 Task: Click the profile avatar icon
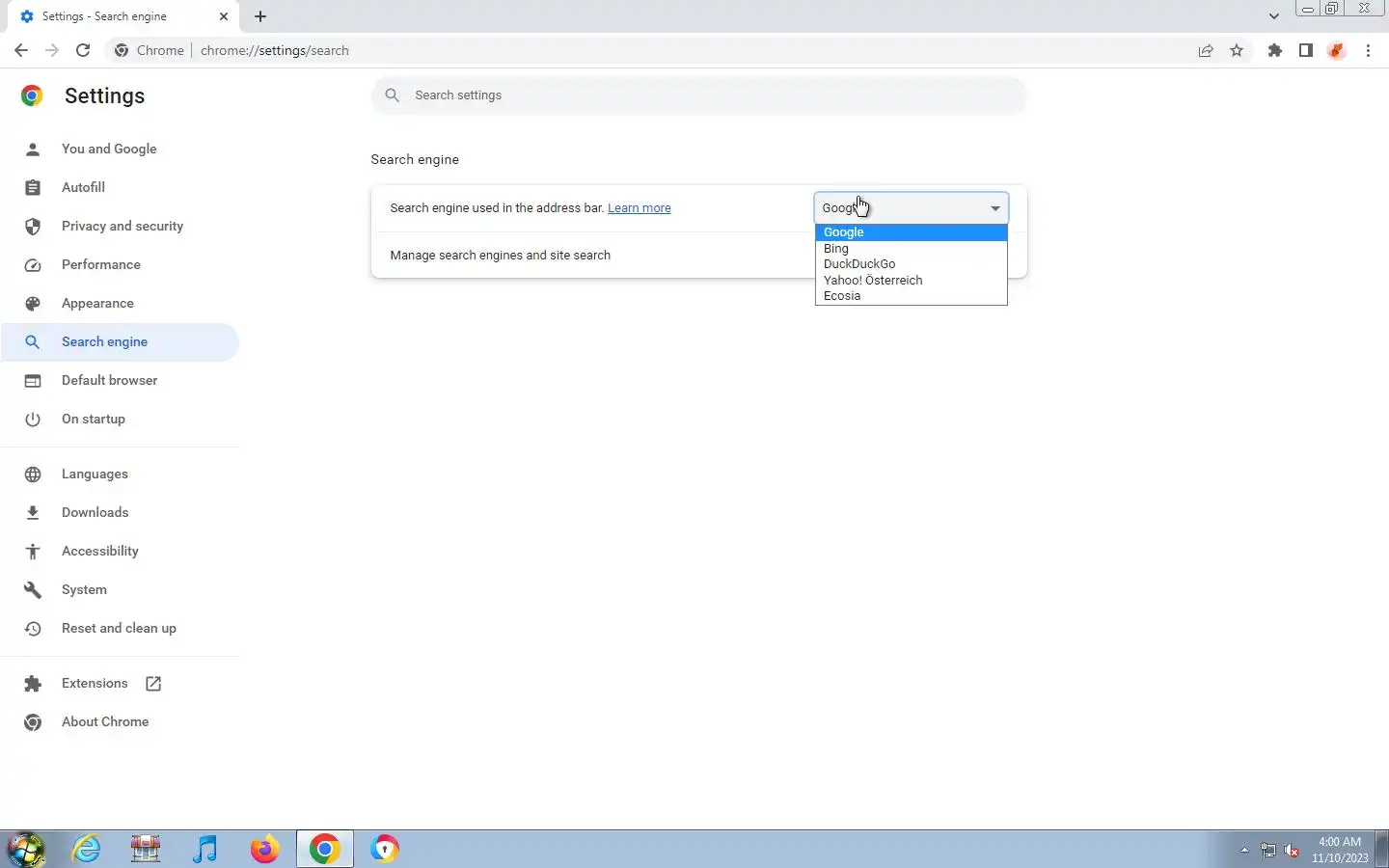pyautogui.click(x=1336, y=50)
